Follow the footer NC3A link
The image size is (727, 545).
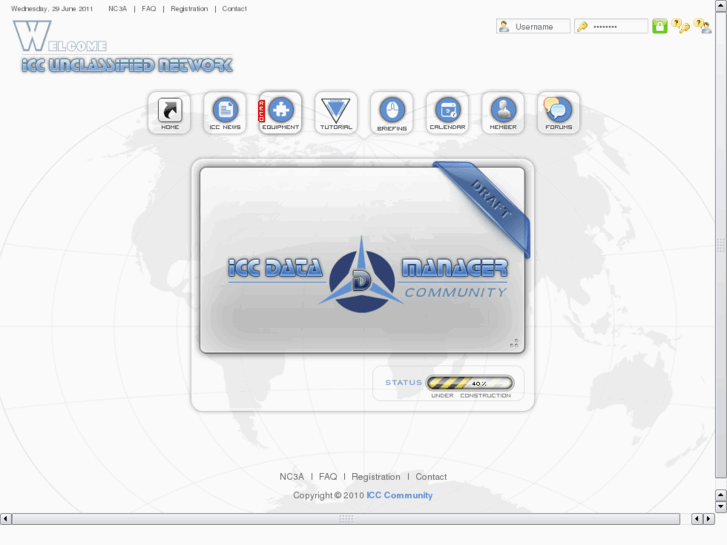292,477
